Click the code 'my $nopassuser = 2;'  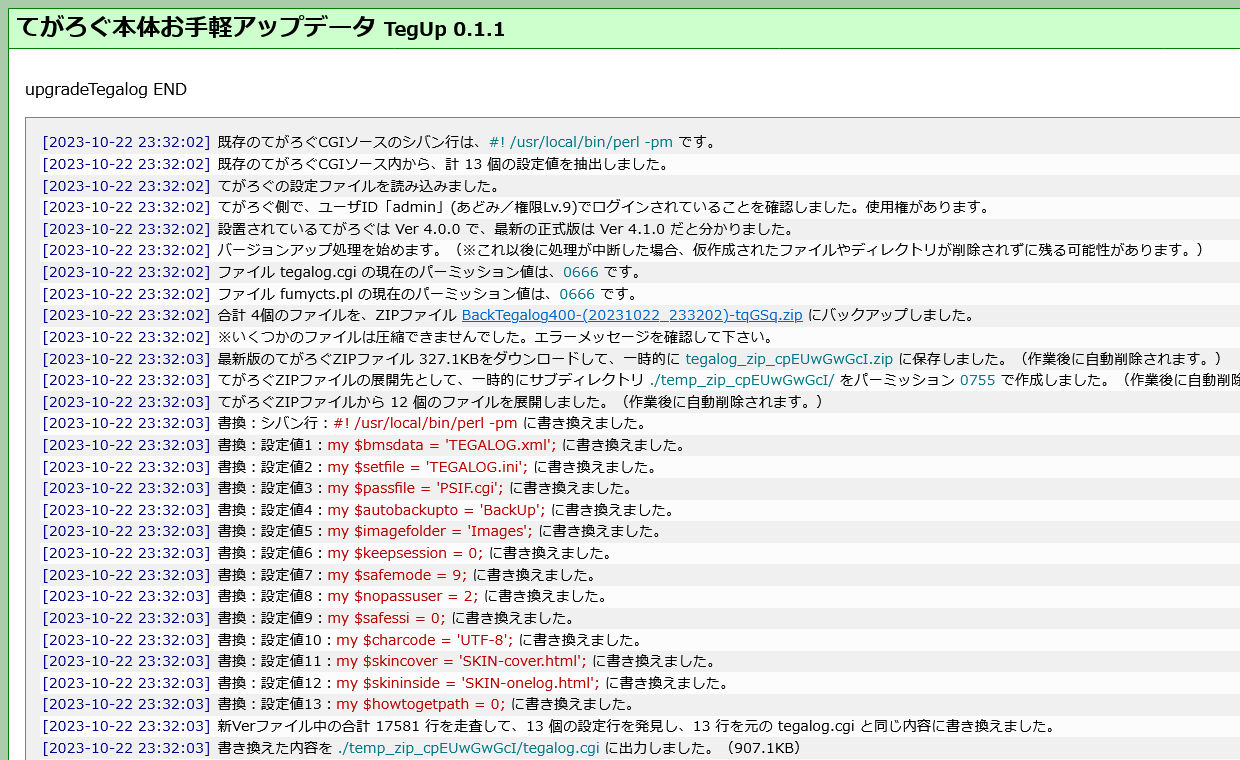pyautogui.click(x=403, y=596)
